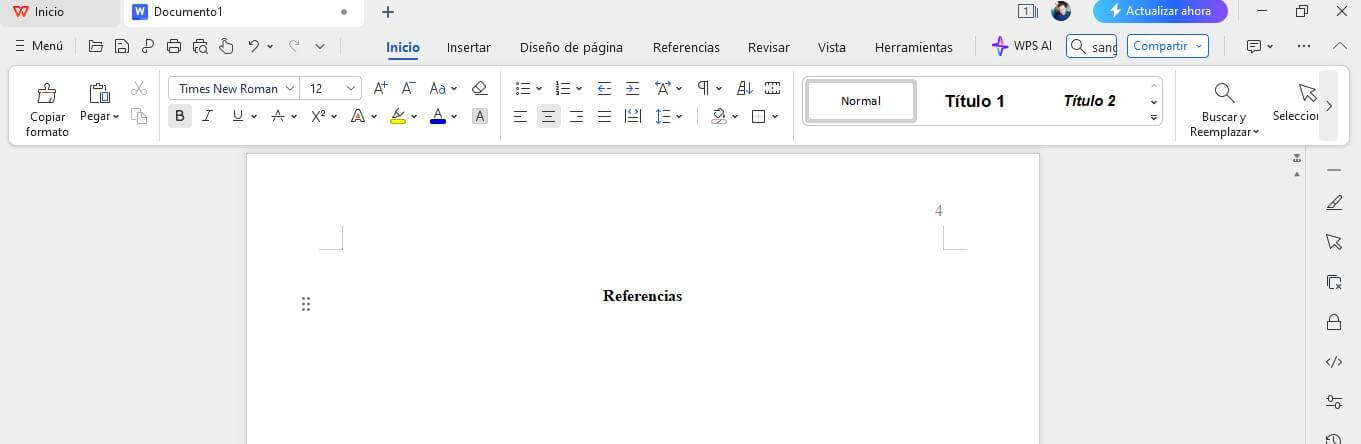Decrease indent icon
The image size is (1361, 444).
click(604, 88)
